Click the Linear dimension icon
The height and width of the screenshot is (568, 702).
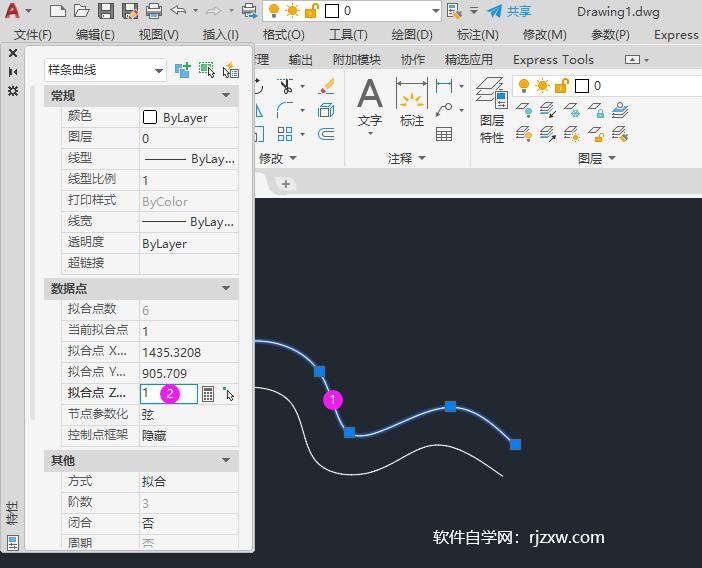(444, 85)
